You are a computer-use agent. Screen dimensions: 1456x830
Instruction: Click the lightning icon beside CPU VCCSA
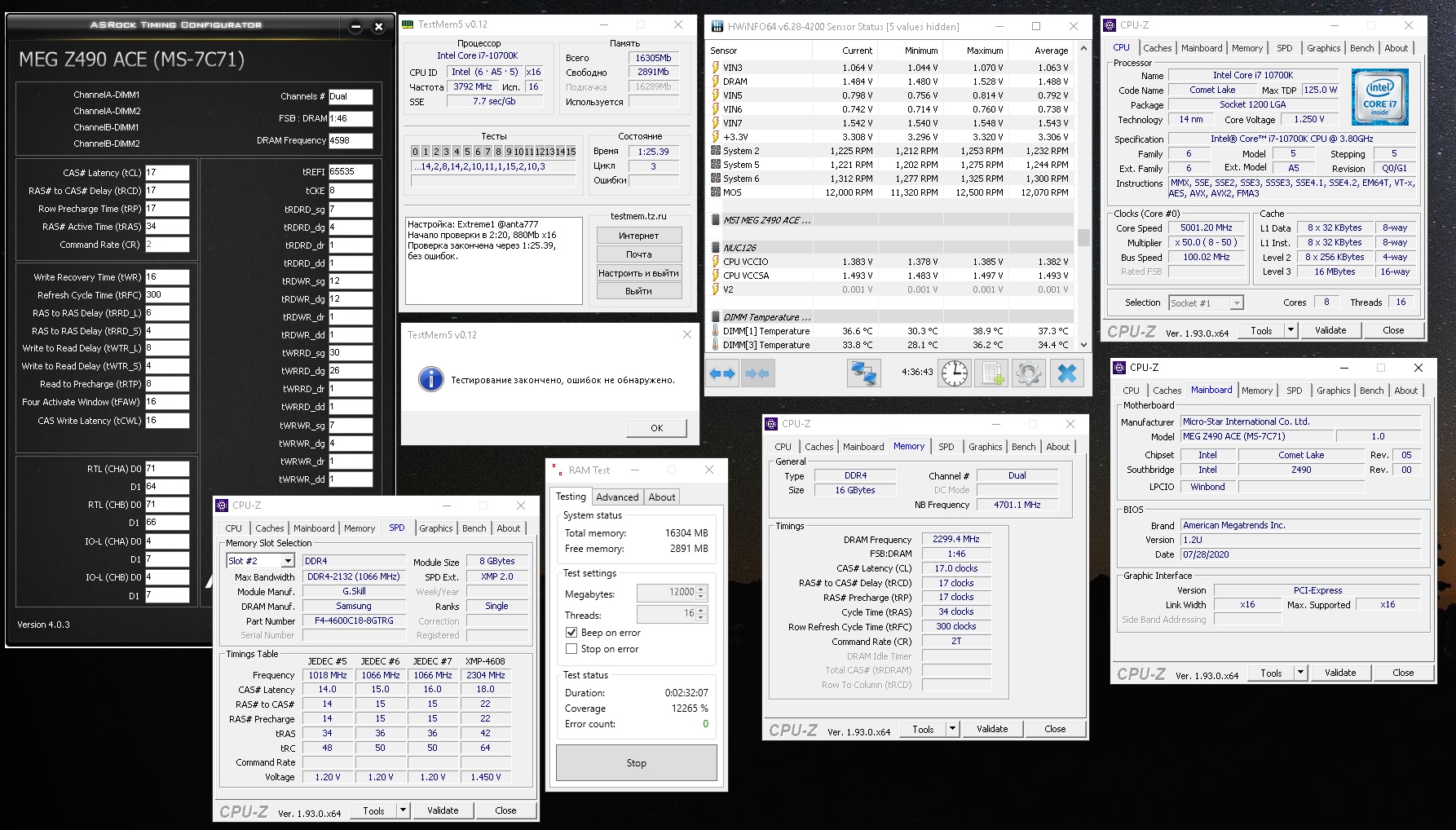pyautogui.click(x=716, y=276)
